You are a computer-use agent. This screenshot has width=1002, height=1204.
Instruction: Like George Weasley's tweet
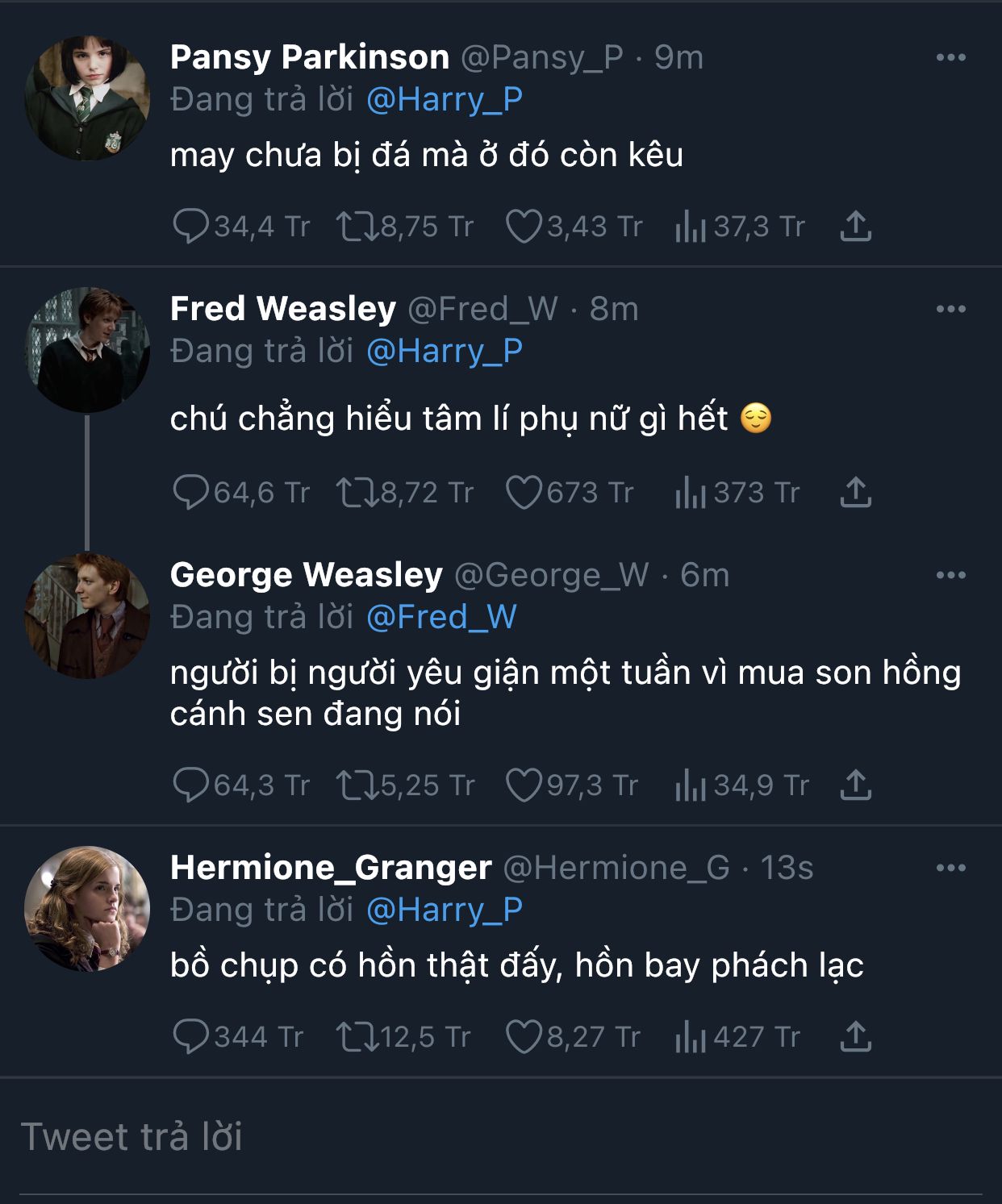524,785
